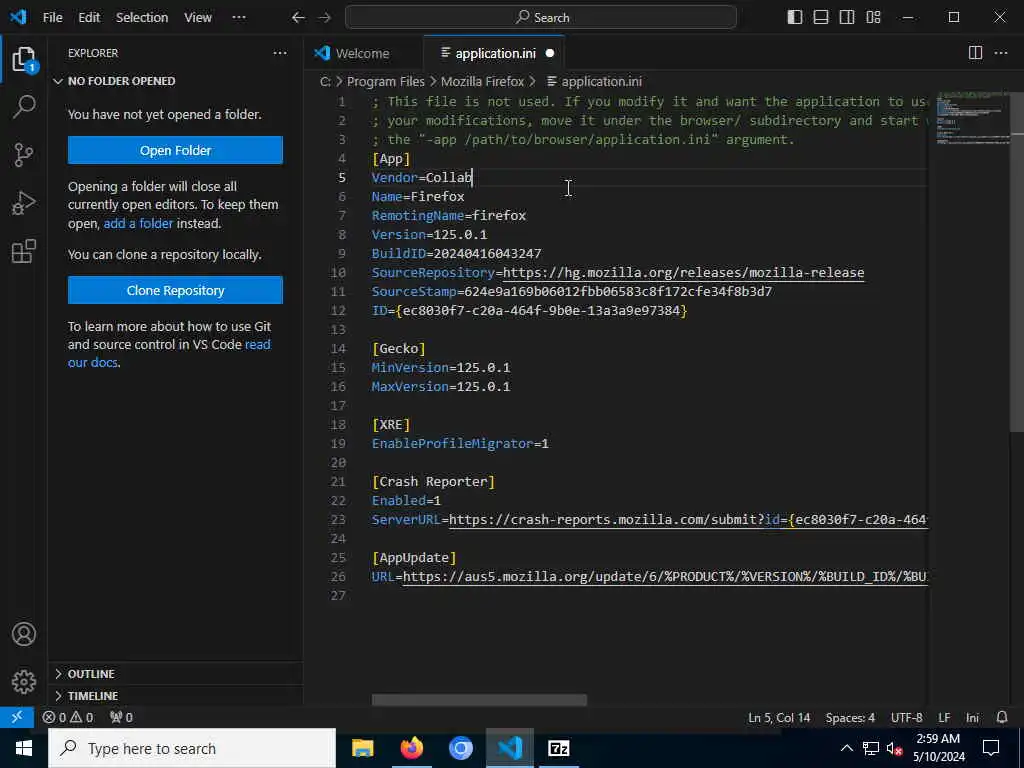This screenshot has height=768, width=1024.
Task: Click the muted volume tray icon
Action: click(894, 748)
